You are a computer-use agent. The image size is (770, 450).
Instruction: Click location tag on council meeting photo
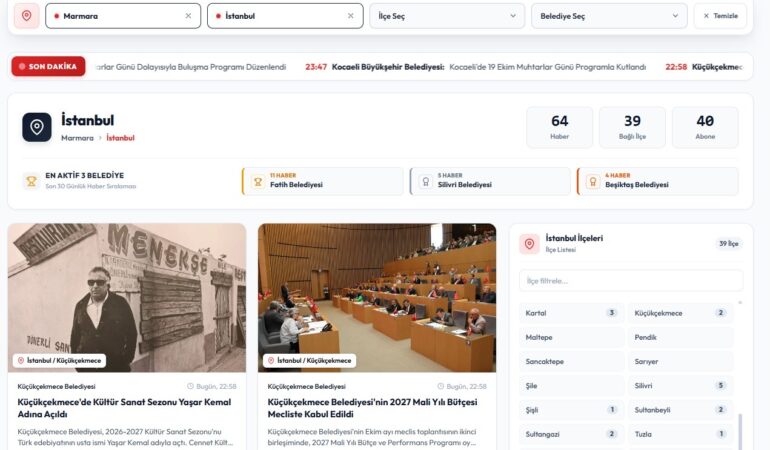[x=310, y=361]
